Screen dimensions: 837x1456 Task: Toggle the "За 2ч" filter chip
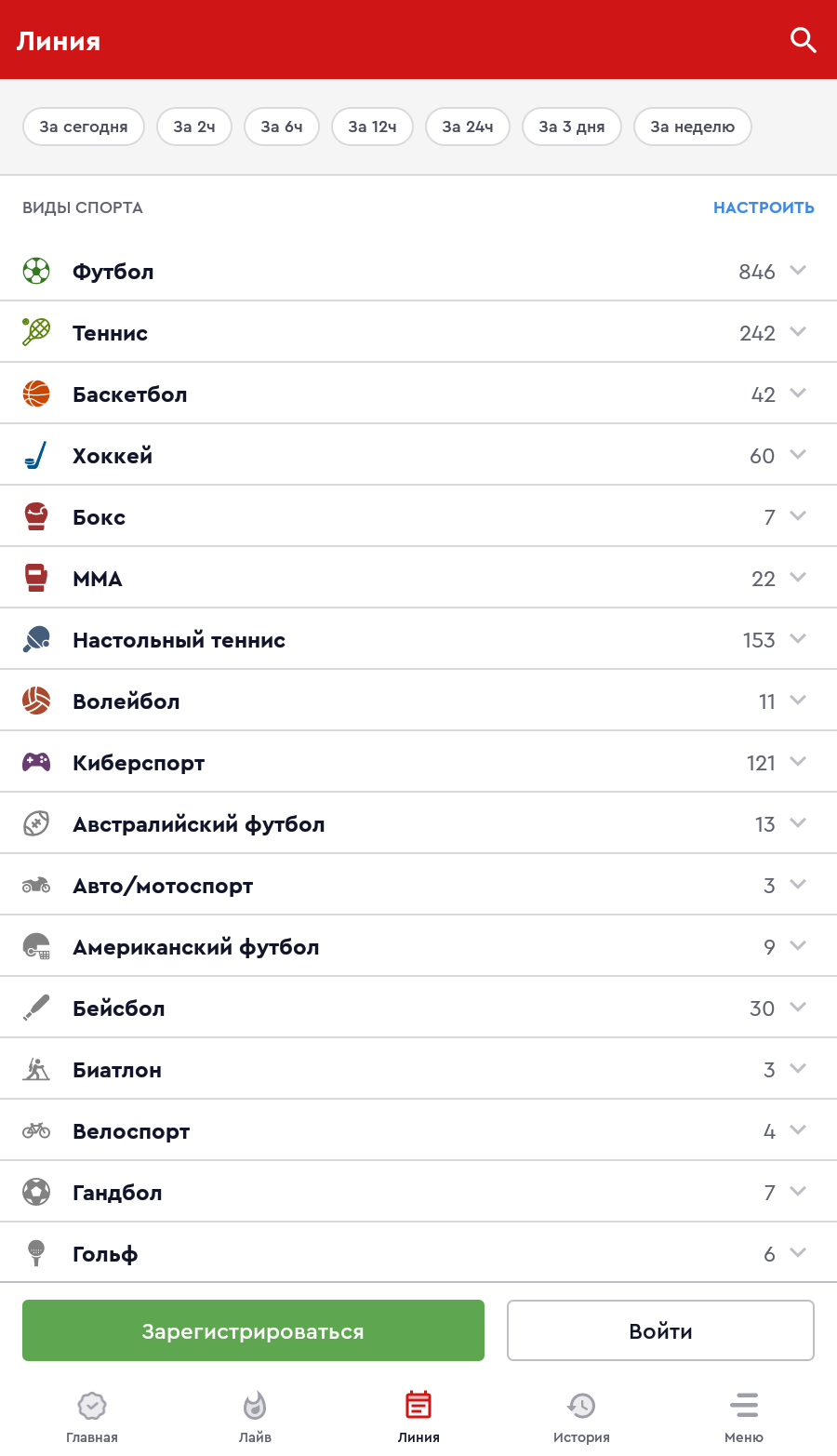194,127
